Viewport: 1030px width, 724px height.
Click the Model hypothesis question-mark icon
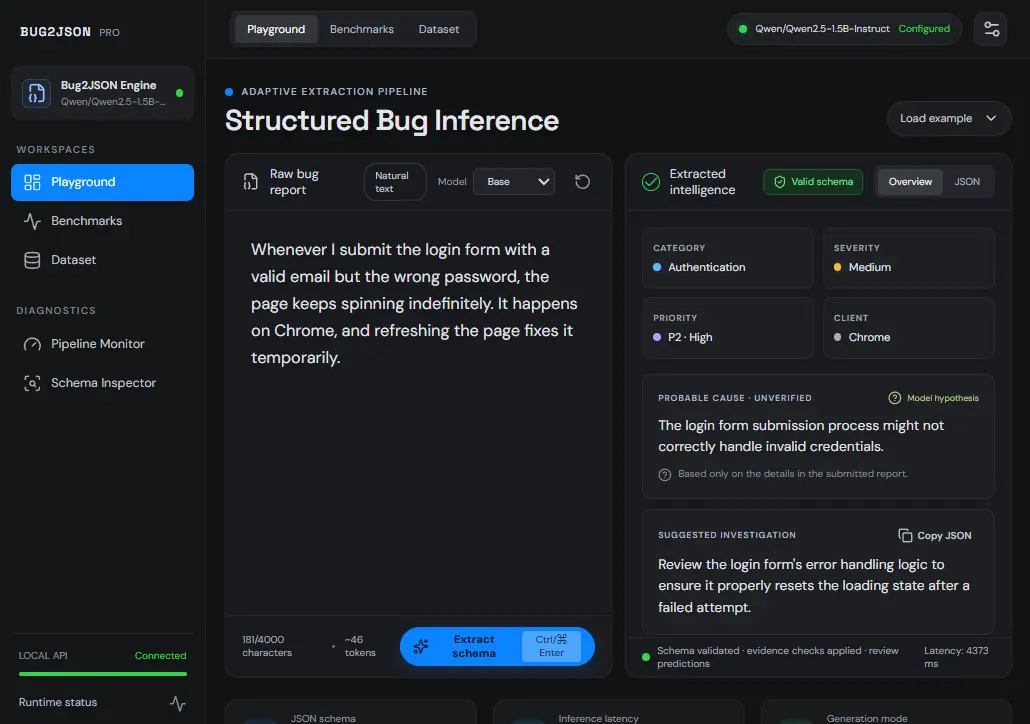click(x=894, y=397)
